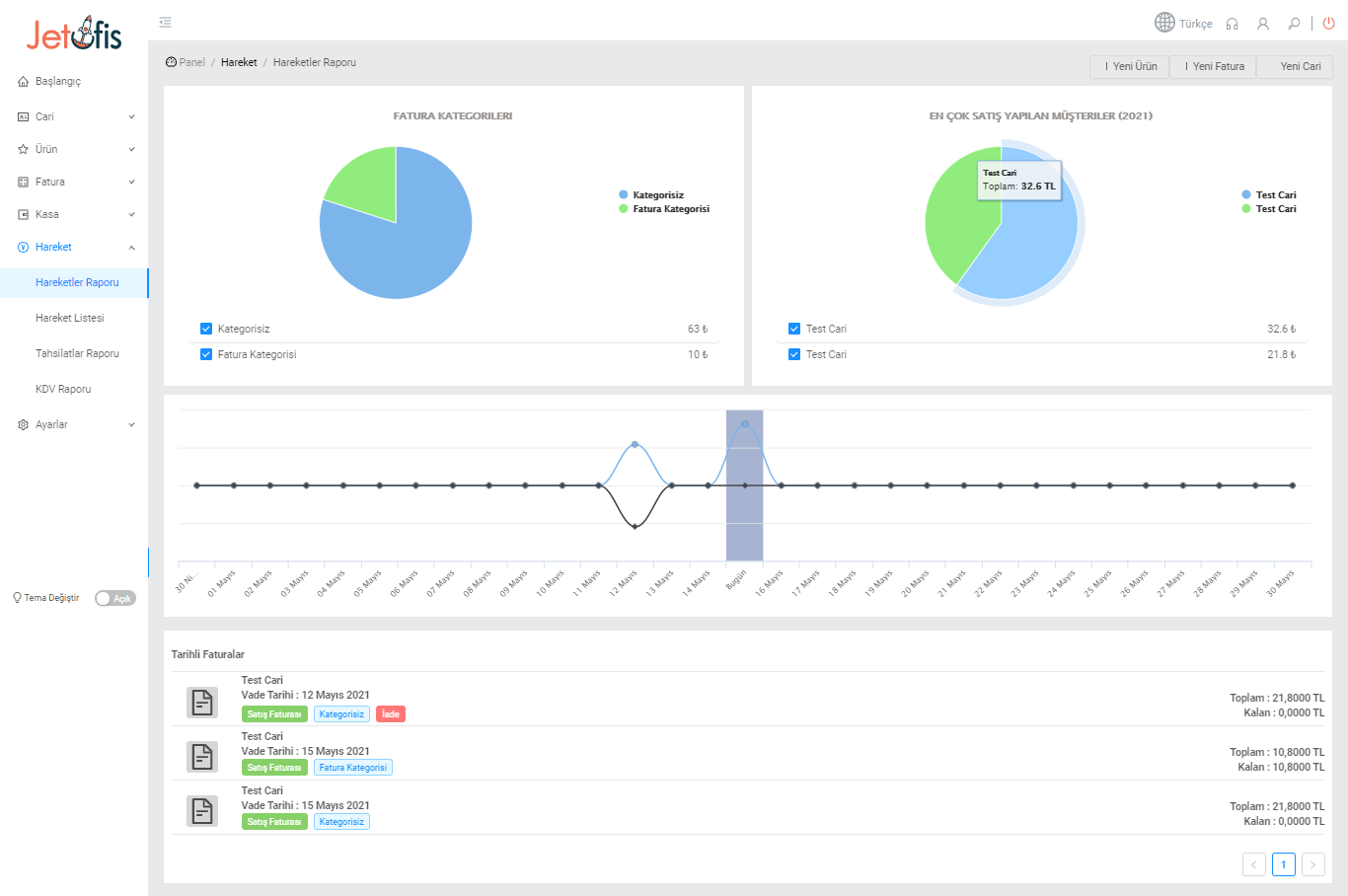Click the Başlangıç home icon
1348x896 pixels.
click(23, 82)
